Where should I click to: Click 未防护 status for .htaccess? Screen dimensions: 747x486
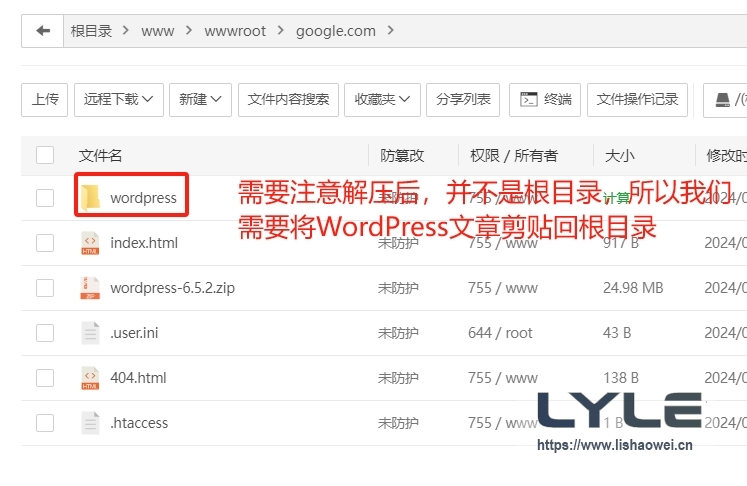point(398,423)
